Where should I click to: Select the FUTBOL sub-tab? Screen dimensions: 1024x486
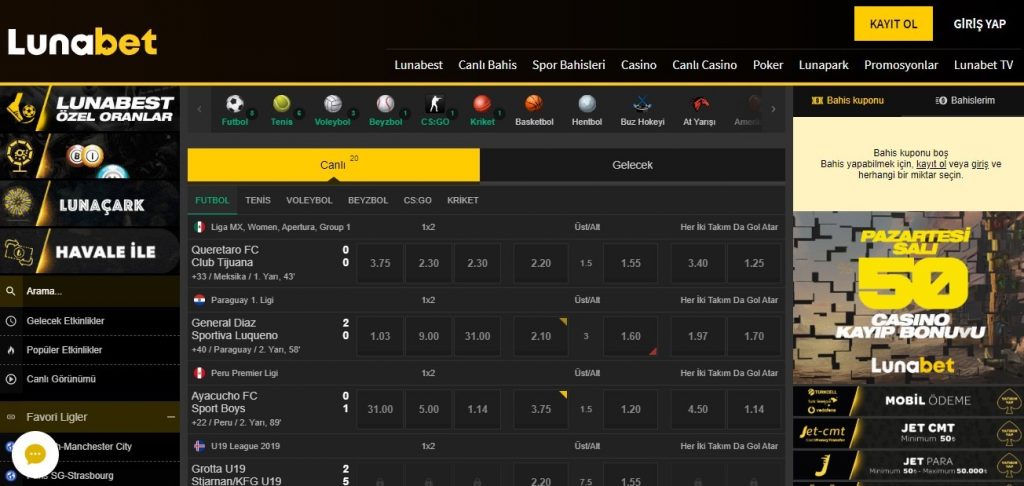pos(212,201)
